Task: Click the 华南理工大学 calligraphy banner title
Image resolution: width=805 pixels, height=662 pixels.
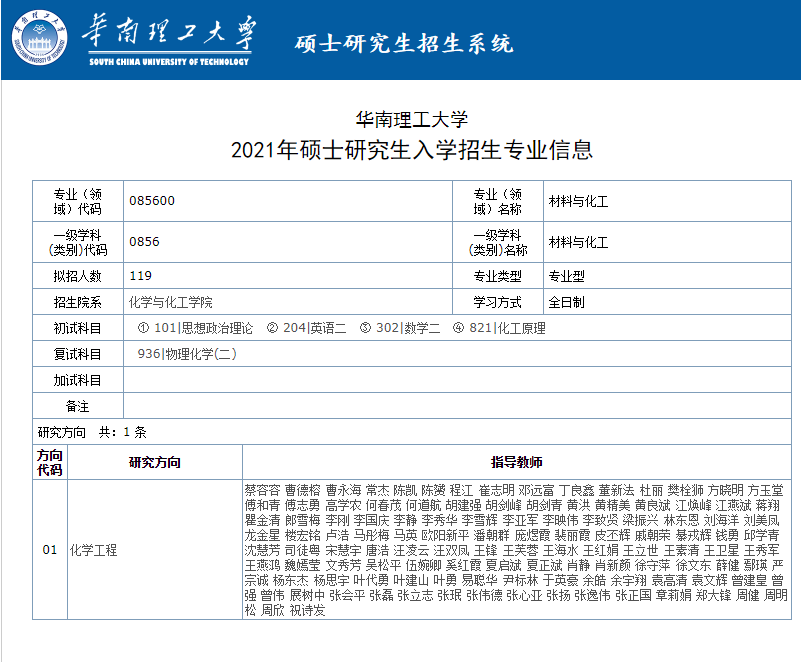Action: pyautogui.click(x=169, y=32)
